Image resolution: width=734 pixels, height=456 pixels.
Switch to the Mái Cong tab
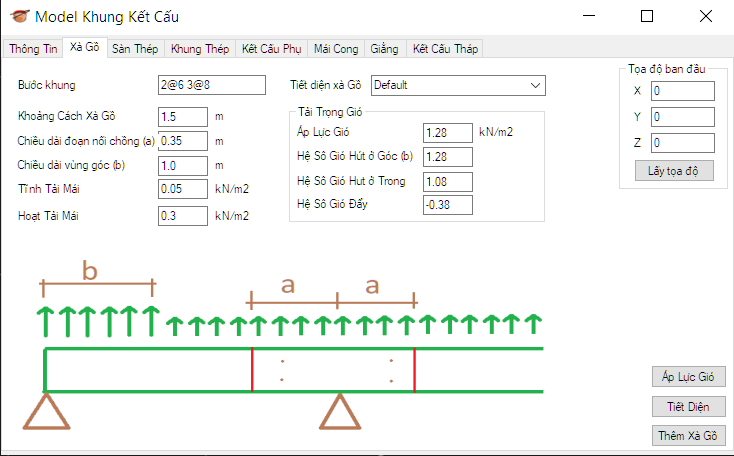(335, 48)
